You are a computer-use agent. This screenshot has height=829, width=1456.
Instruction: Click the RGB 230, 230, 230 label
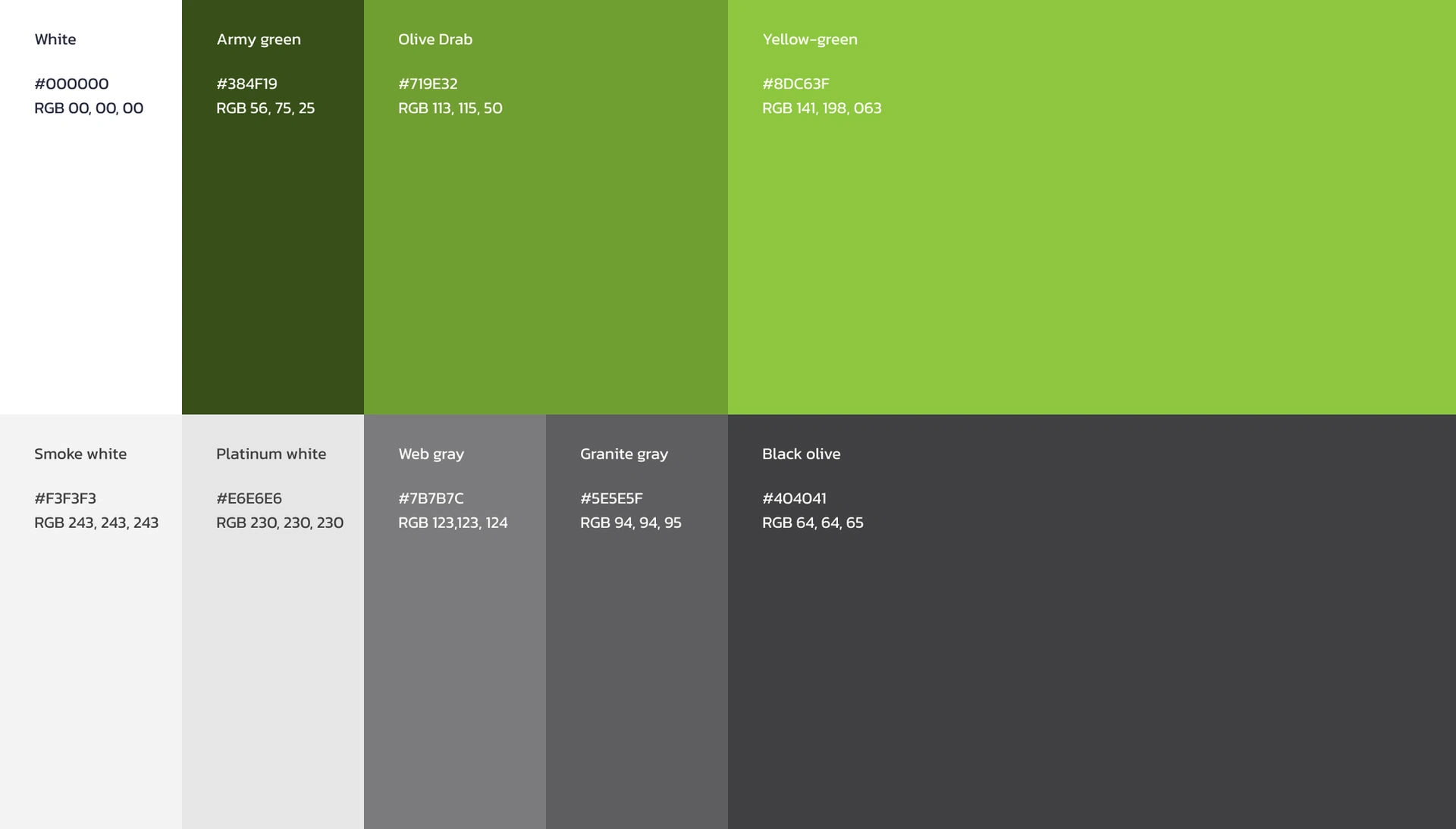pyautogui.click(x=279, y=523)
